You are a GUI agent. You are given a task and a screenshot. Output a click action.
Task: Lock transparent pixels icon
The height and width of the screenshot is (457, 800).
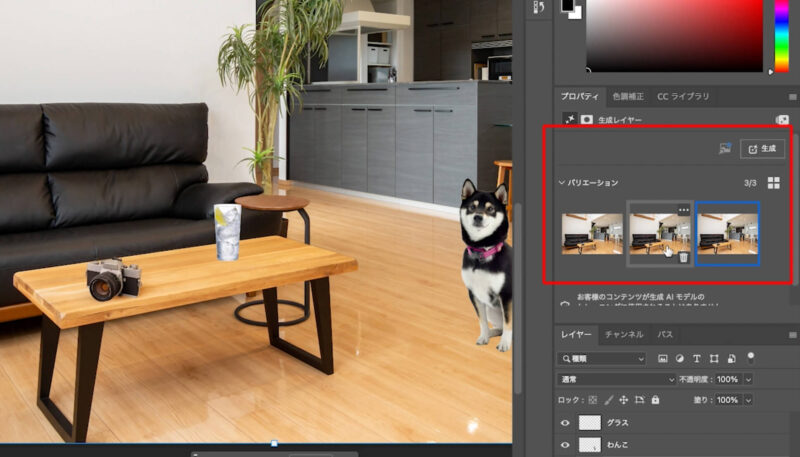(x=592, y=400)
